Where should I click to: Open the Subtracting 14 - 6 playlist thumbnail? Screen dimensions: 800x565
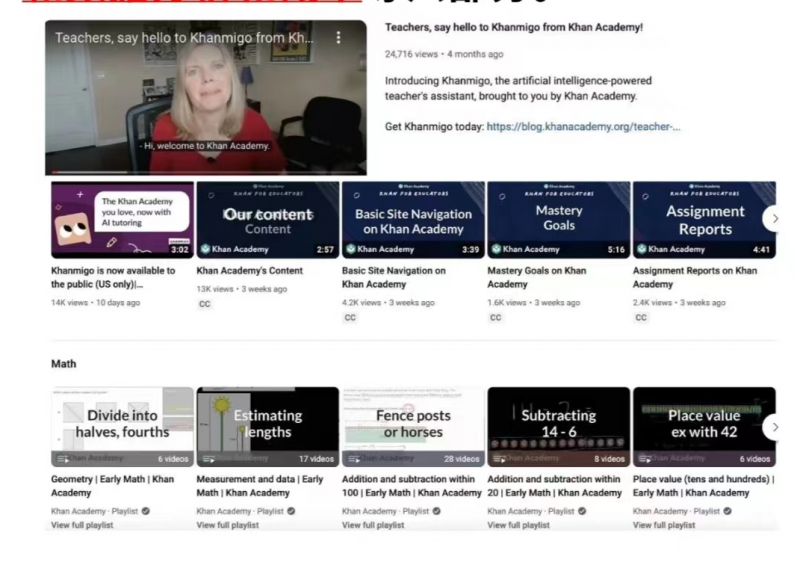coord(559,427)
